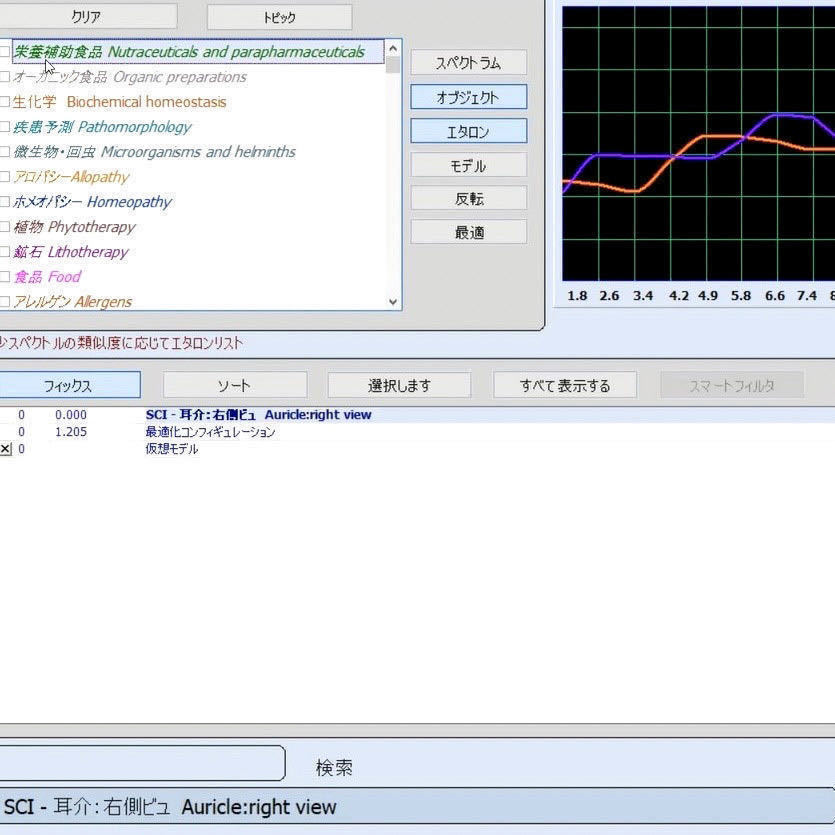Toggle the エタロン button
835x835 pixels.
coord(468,131)
